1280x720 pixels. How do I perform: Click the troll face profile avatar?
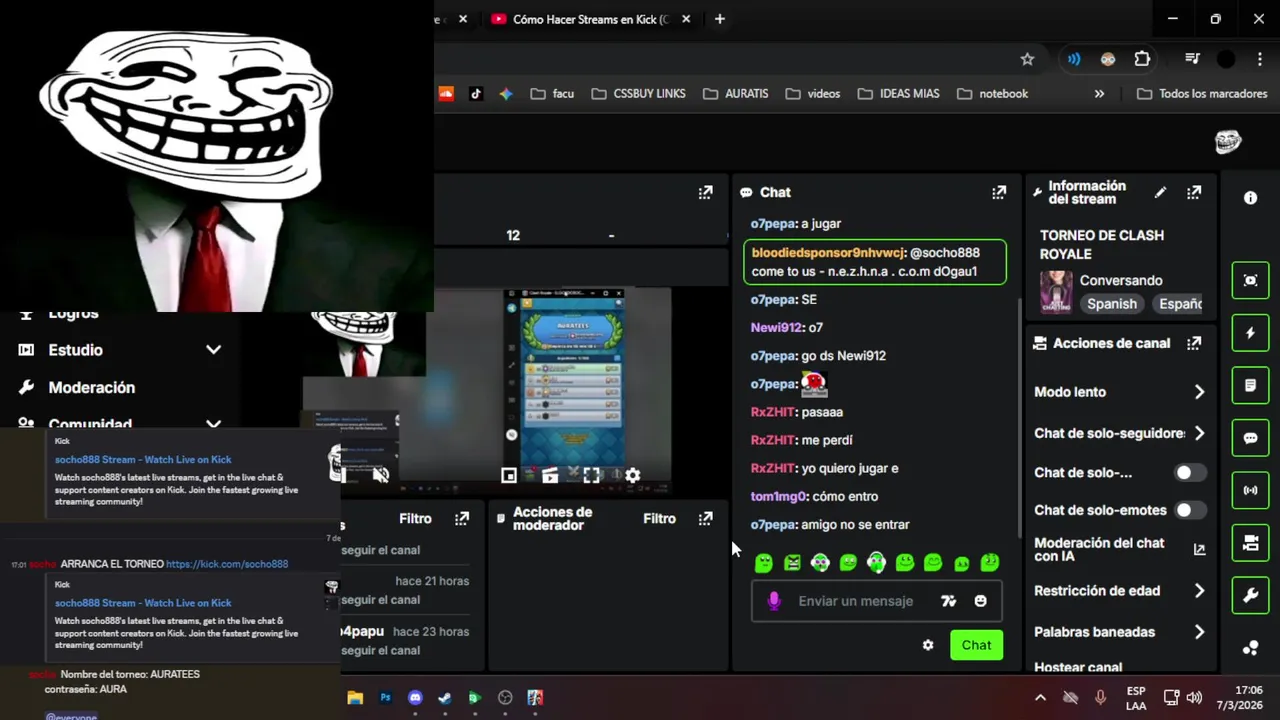[x=1228, y=142]
